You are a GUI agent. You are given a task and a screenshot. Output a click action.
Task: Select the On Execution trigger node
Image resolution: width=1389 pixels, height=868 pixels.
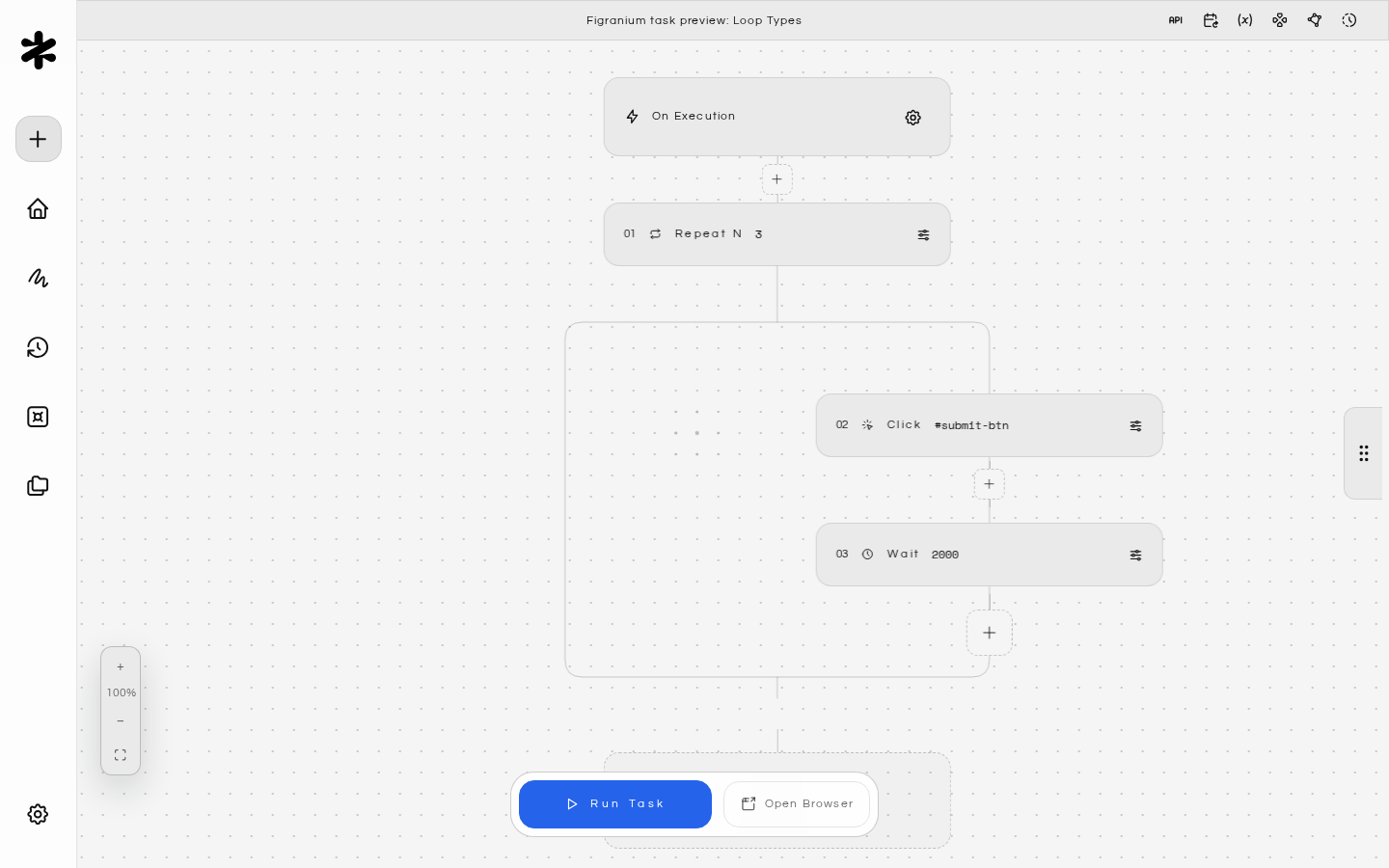point(777,117)
